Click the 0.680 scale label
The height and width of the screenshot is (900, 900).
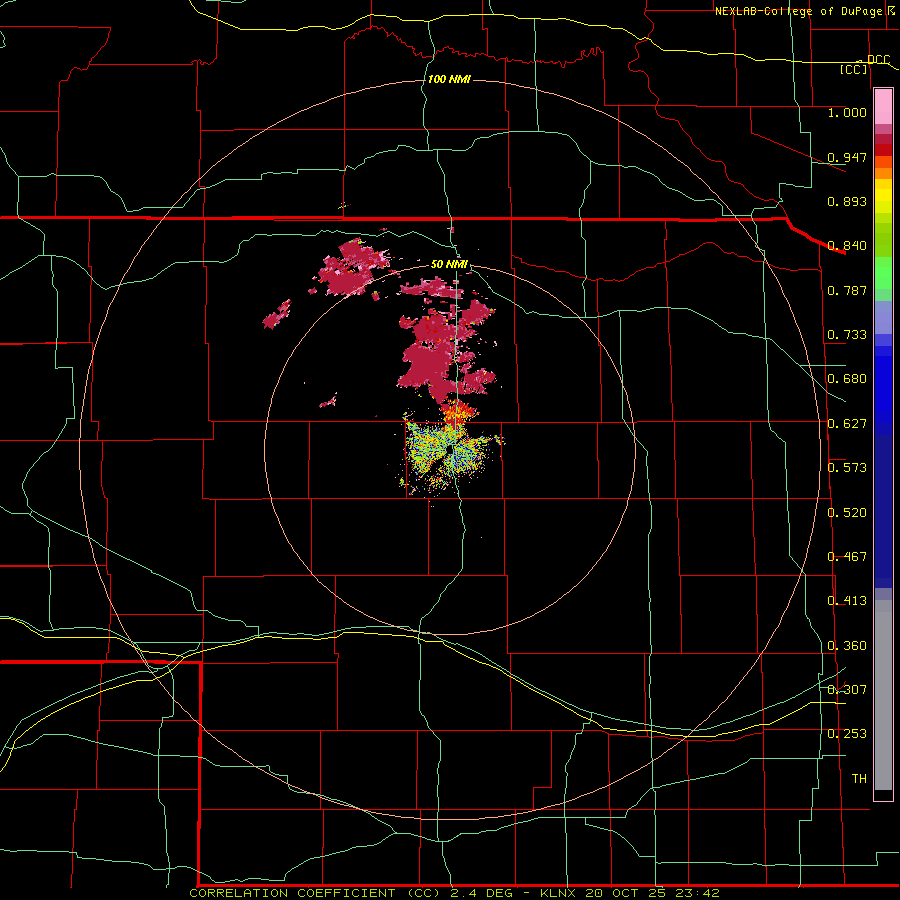pyautogui.click(x=847, y=379)
